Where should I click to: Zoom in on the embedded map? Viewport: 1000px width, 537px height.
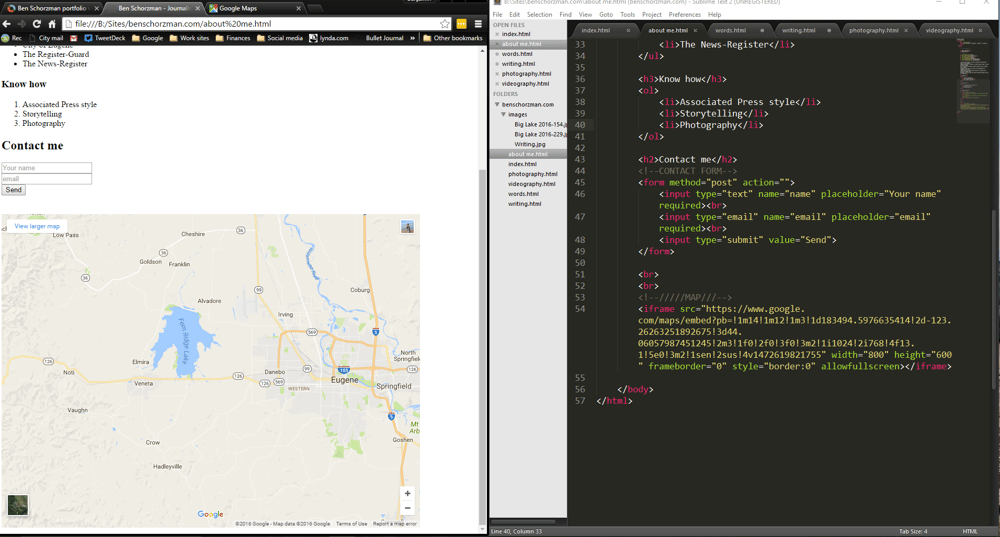tap(408, 494)
